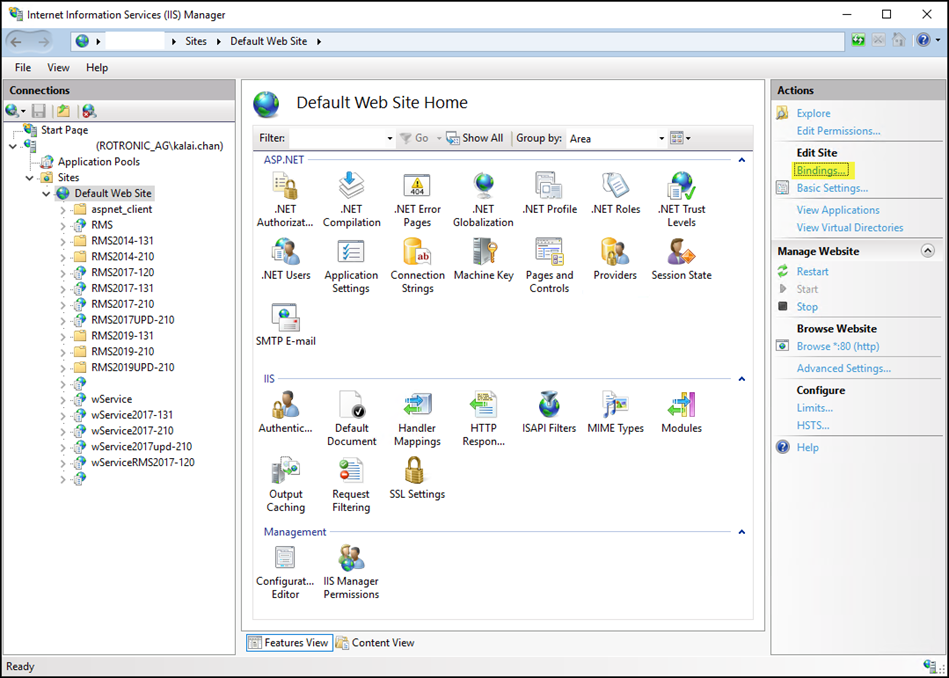Open Advanced Settings... link
949x678 pixels.
click(843, 368)
